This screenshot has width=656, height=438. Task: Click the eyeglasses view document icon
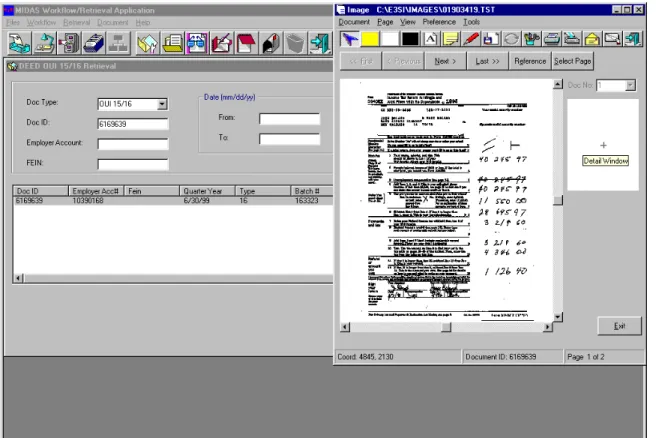coord(197,44)
